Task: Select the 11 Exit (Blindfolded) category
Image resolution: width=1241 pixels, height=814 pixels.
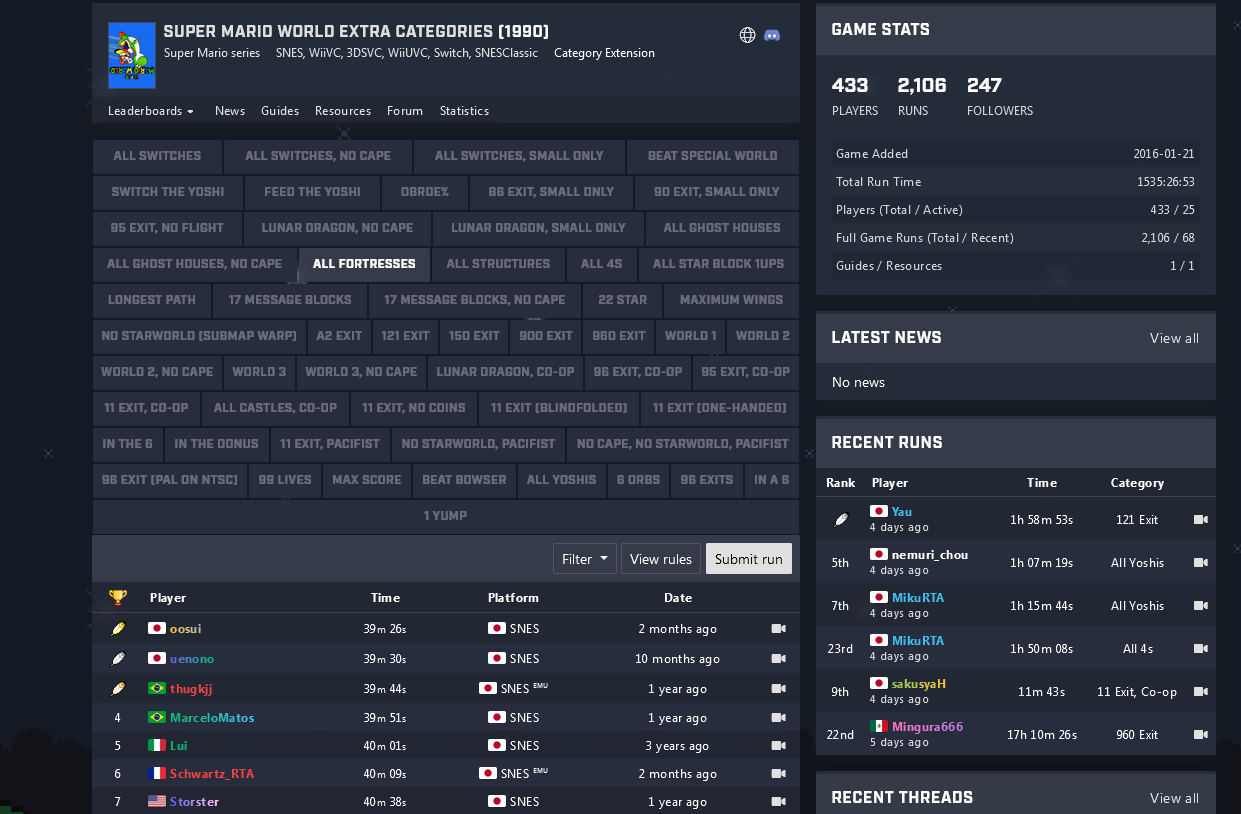Action: click(559, 408)
